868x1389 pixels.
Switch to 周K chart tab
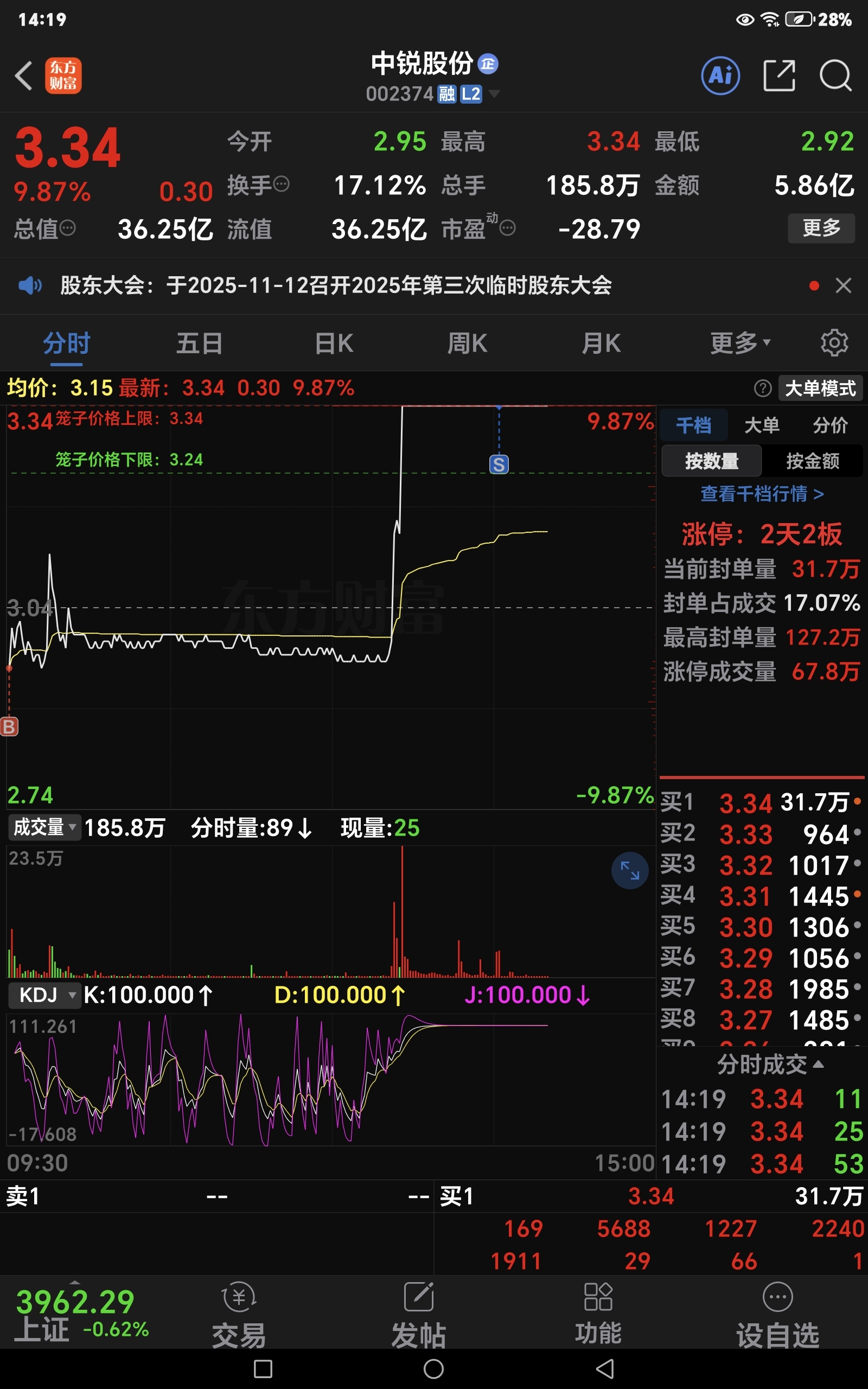point(467,344)
